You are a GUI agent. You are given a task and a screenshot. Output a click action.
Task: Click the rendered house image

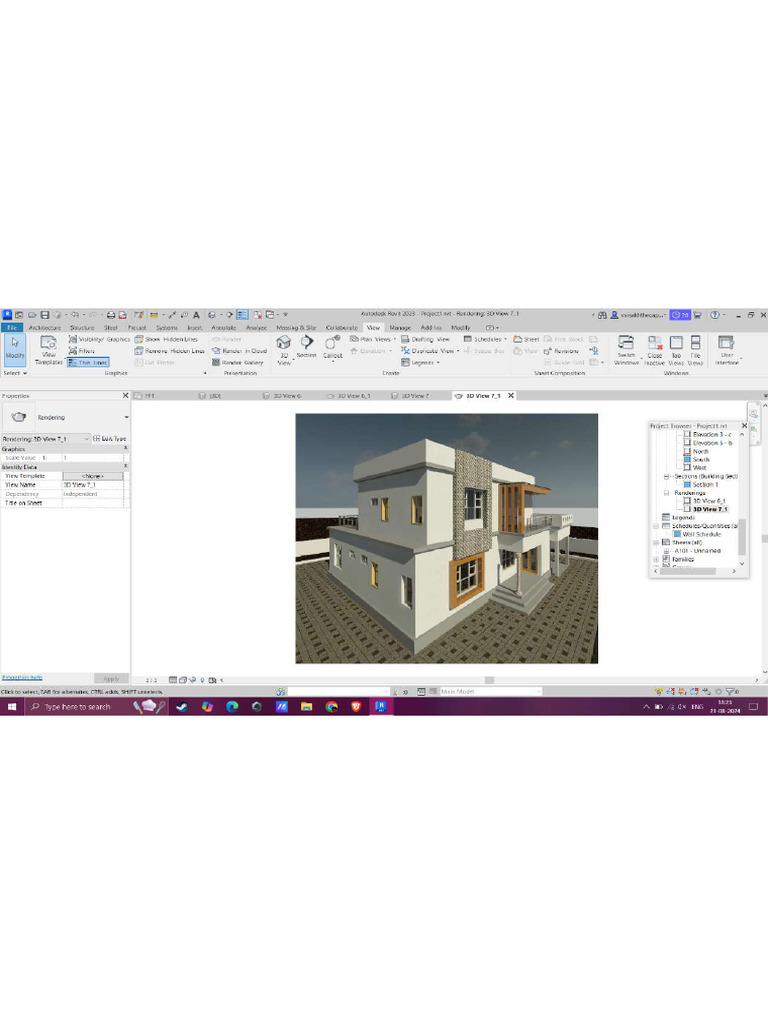click(x=447, y=538)
